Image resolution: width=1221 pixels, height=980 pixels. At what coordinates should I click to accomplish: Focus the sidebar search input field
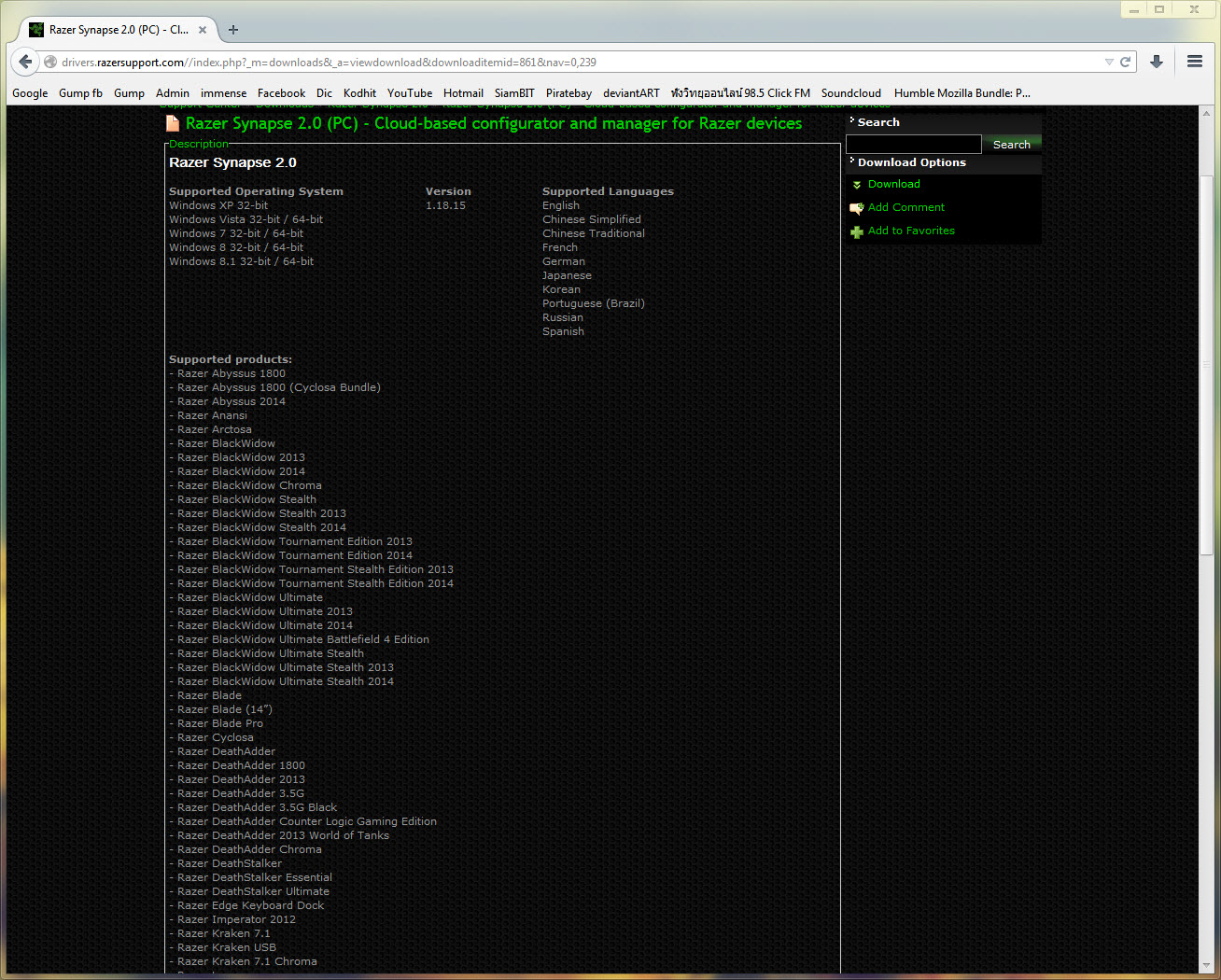click(x=913, y=145)
